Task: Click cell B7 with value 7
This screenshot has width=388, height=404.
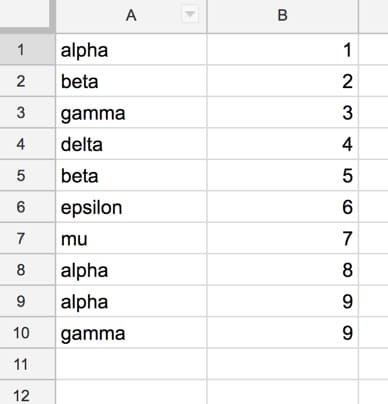Action: (x=282, y=238)
